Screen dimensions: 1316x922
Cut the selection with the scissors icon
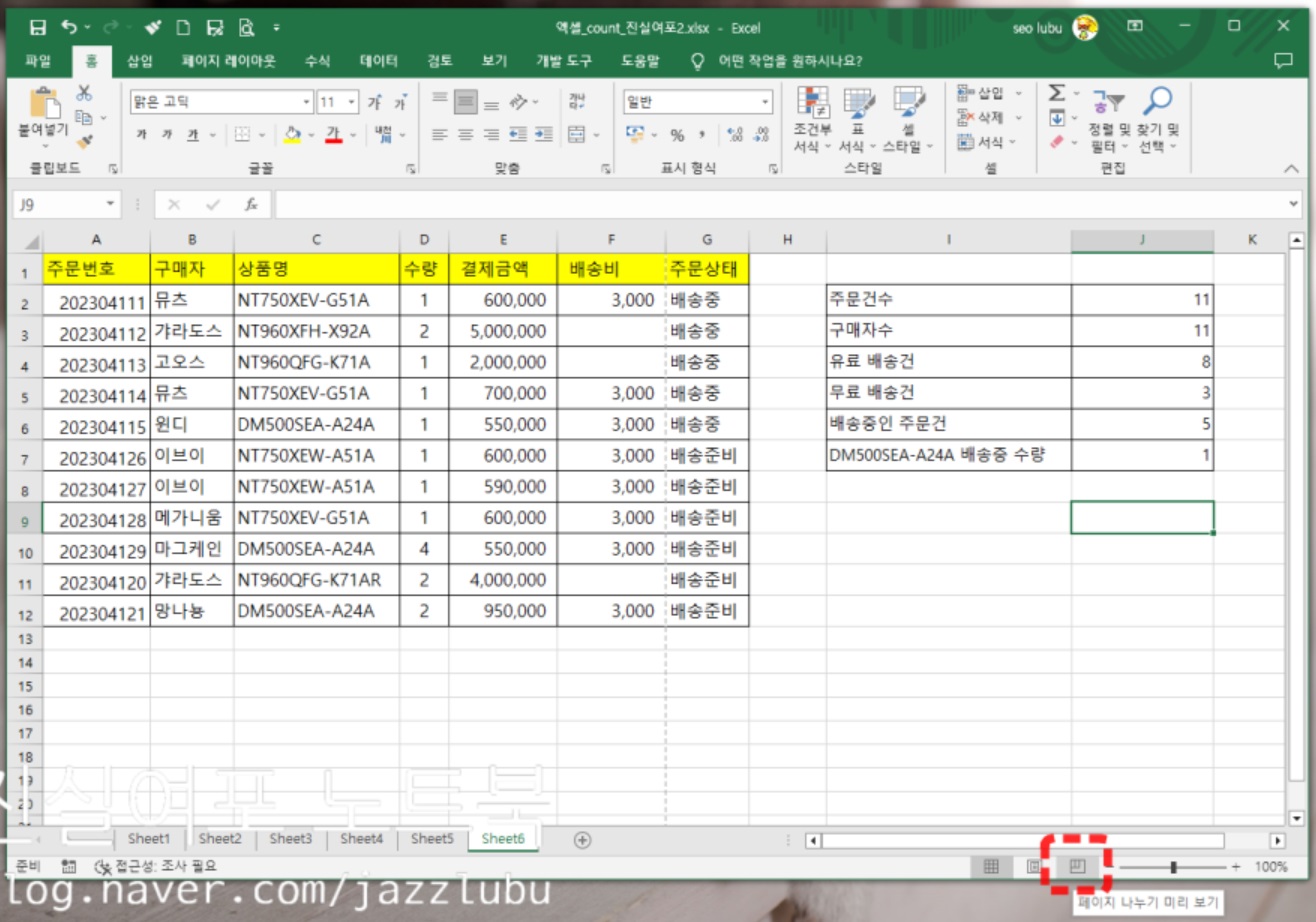84,93
